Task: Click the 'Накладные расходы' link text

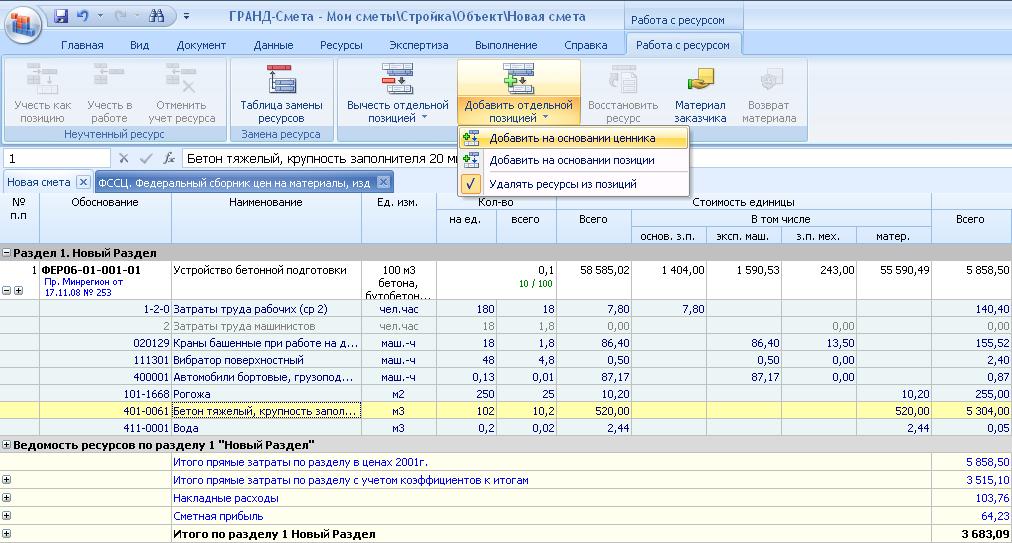Action: point(226,498)
